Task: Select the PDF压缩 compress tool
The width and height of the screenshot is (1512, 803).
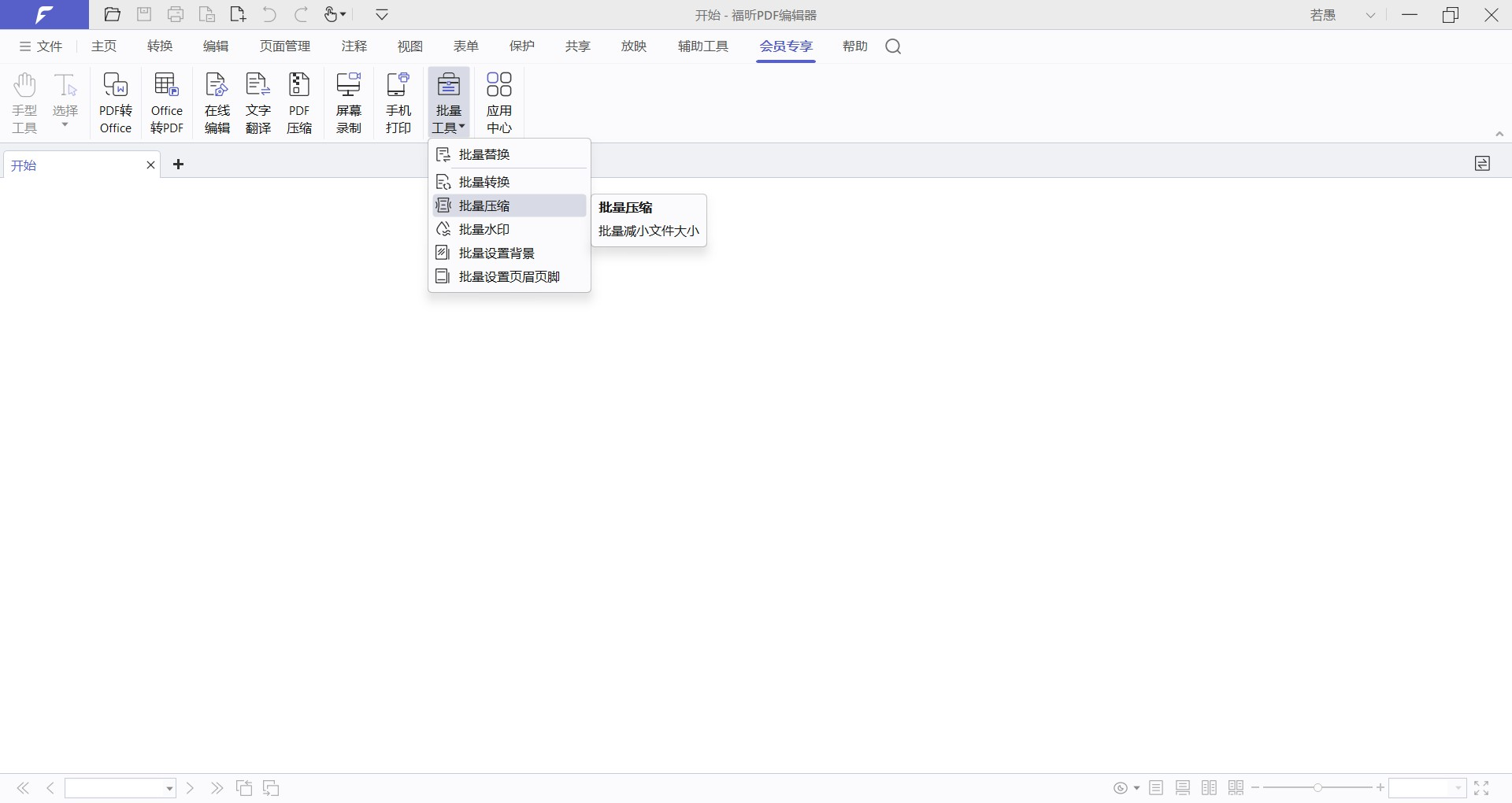Action: click(299, 103)
